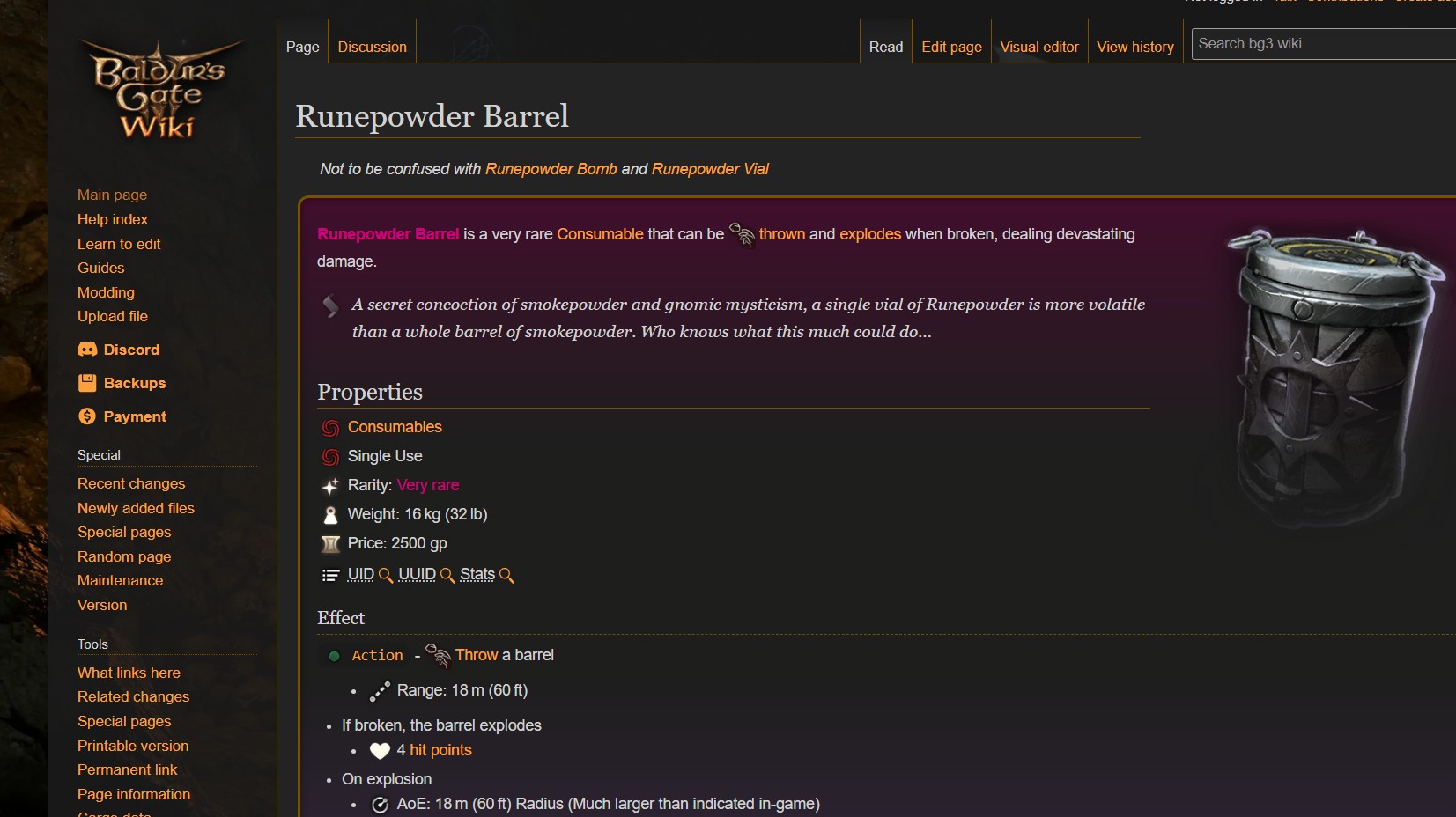This screenshot has width=1456, height=817.
Task: Click the quote mark icon by description
Action: 330,305
